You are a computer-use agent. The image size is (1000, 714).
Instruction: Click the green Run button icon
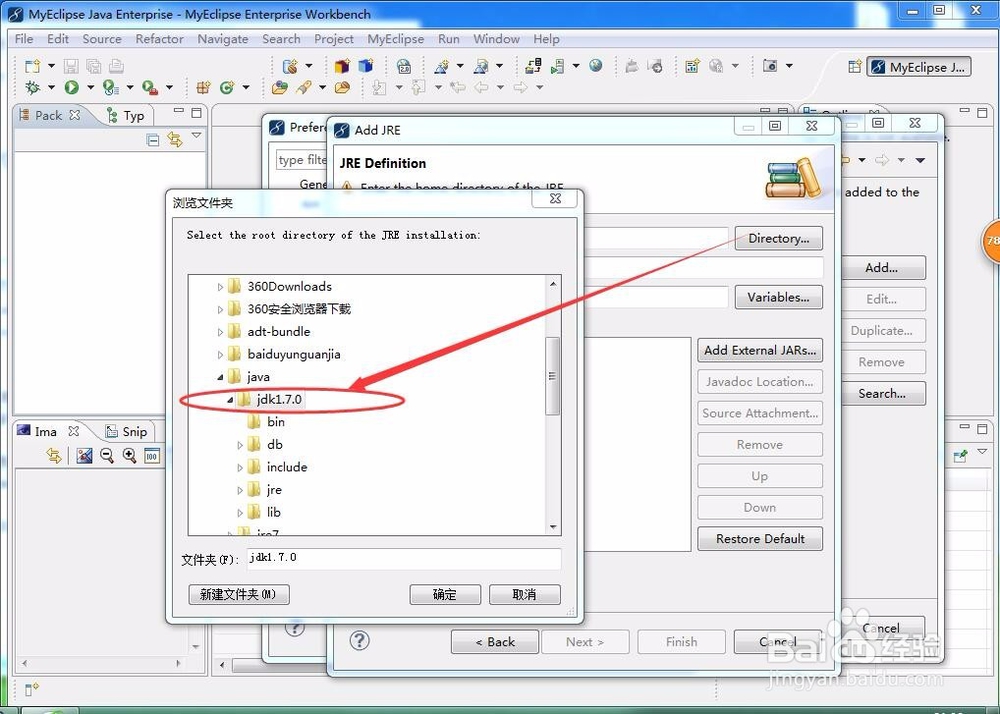[71, 87]
